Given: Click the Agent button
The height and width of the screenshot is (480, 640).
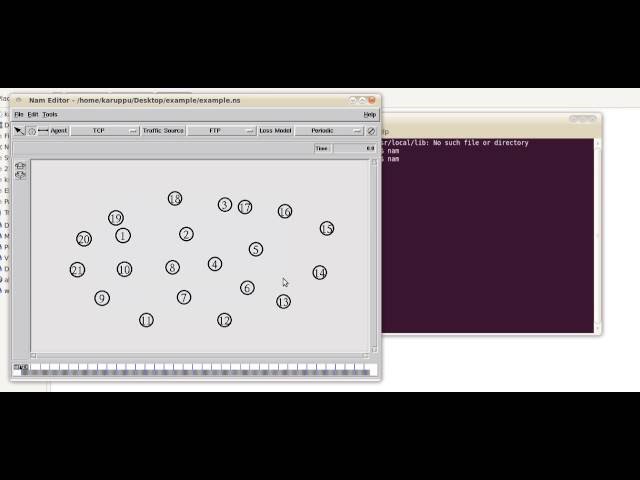Looking at the screenshot, I should (x=59, y=131).
